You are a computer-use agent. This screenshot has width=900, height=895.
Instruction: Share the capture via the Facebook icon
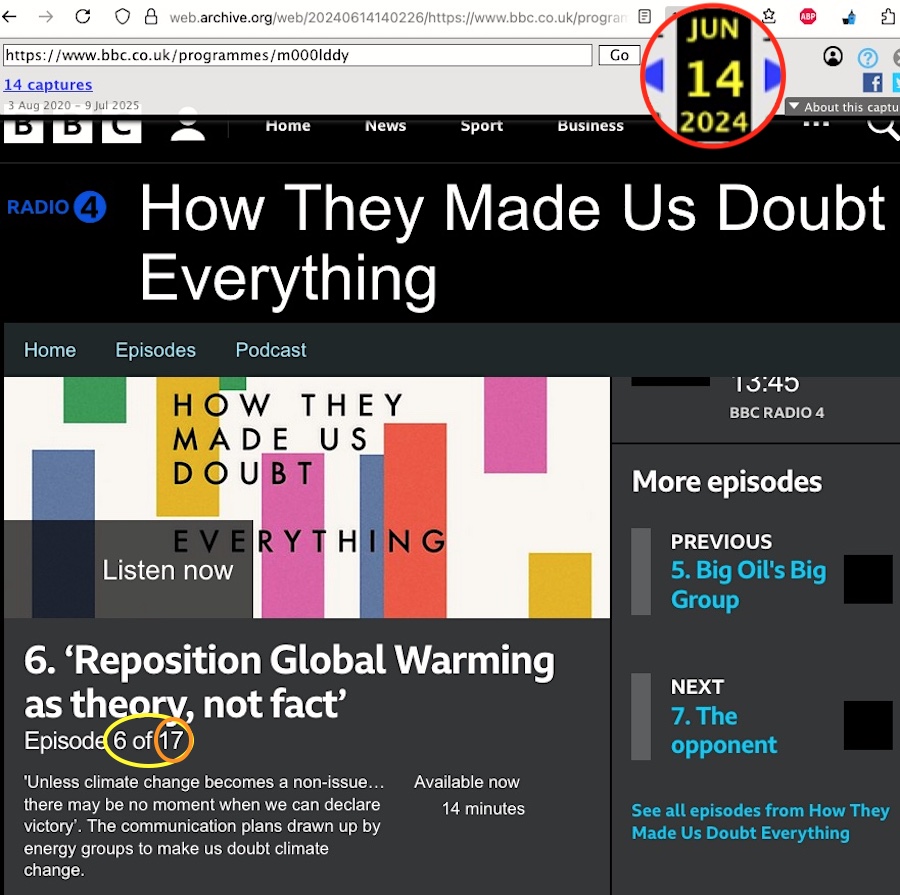coord(872,83)
